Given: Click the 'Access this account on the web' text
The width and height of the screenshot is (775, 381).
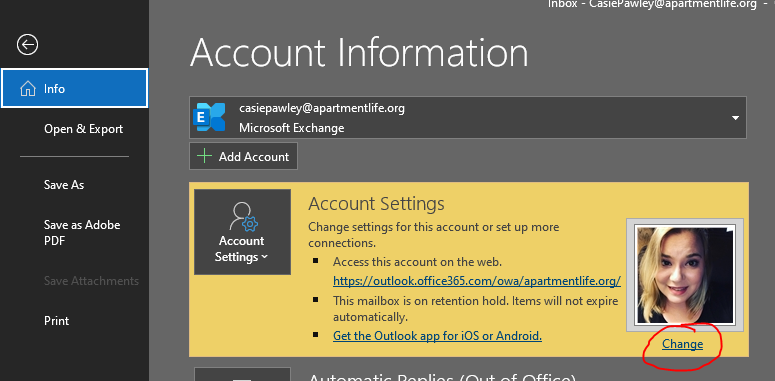Looking at the screenshot, I should tap(417, 262).
